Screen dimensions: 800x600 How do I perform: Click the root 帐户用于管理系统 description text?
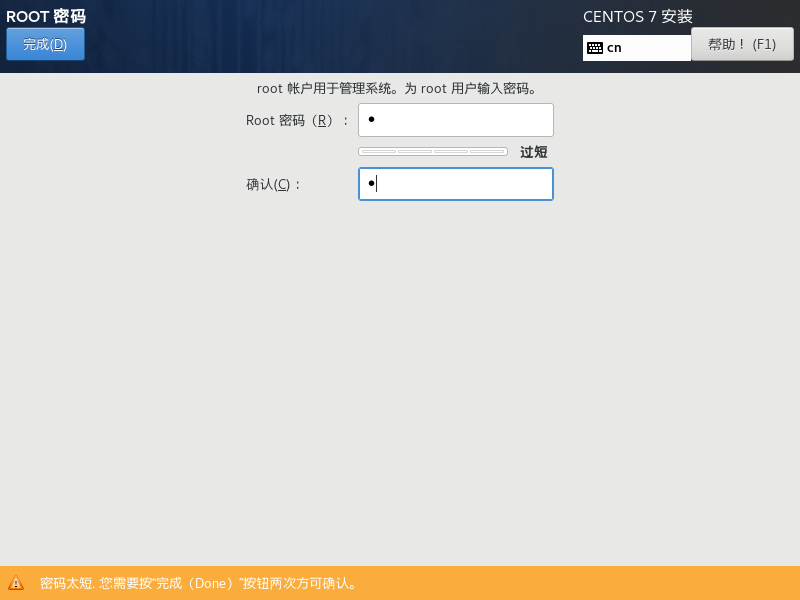pos(397,89)
